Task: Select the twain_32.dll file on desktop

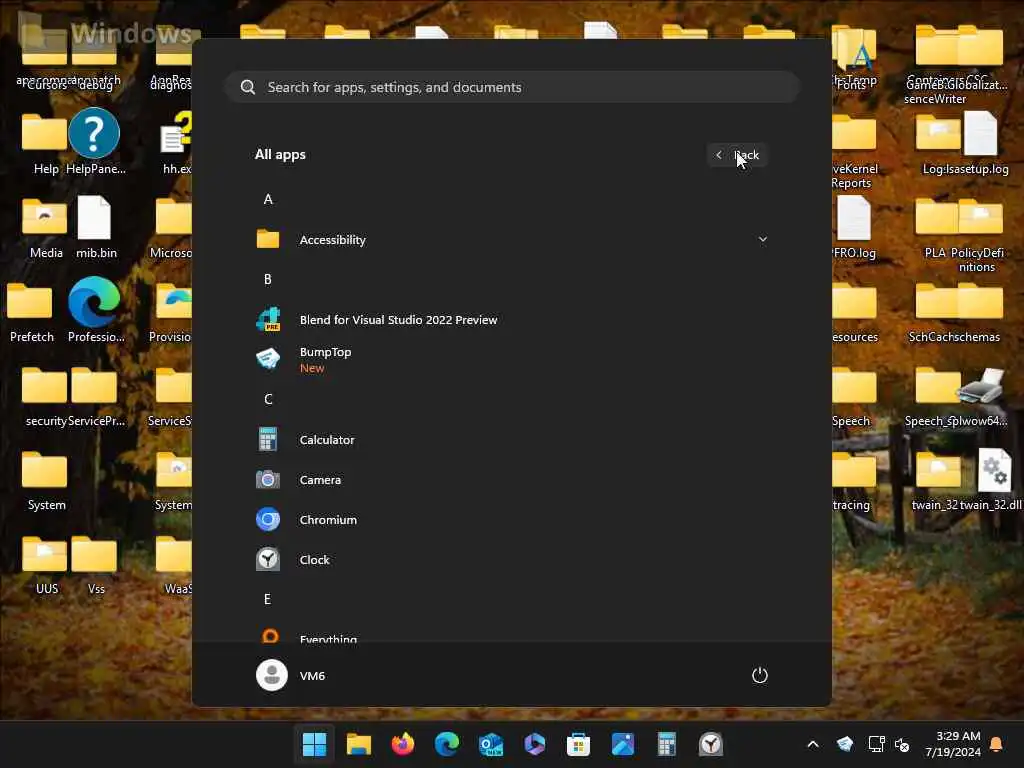Action: (993, 480)
